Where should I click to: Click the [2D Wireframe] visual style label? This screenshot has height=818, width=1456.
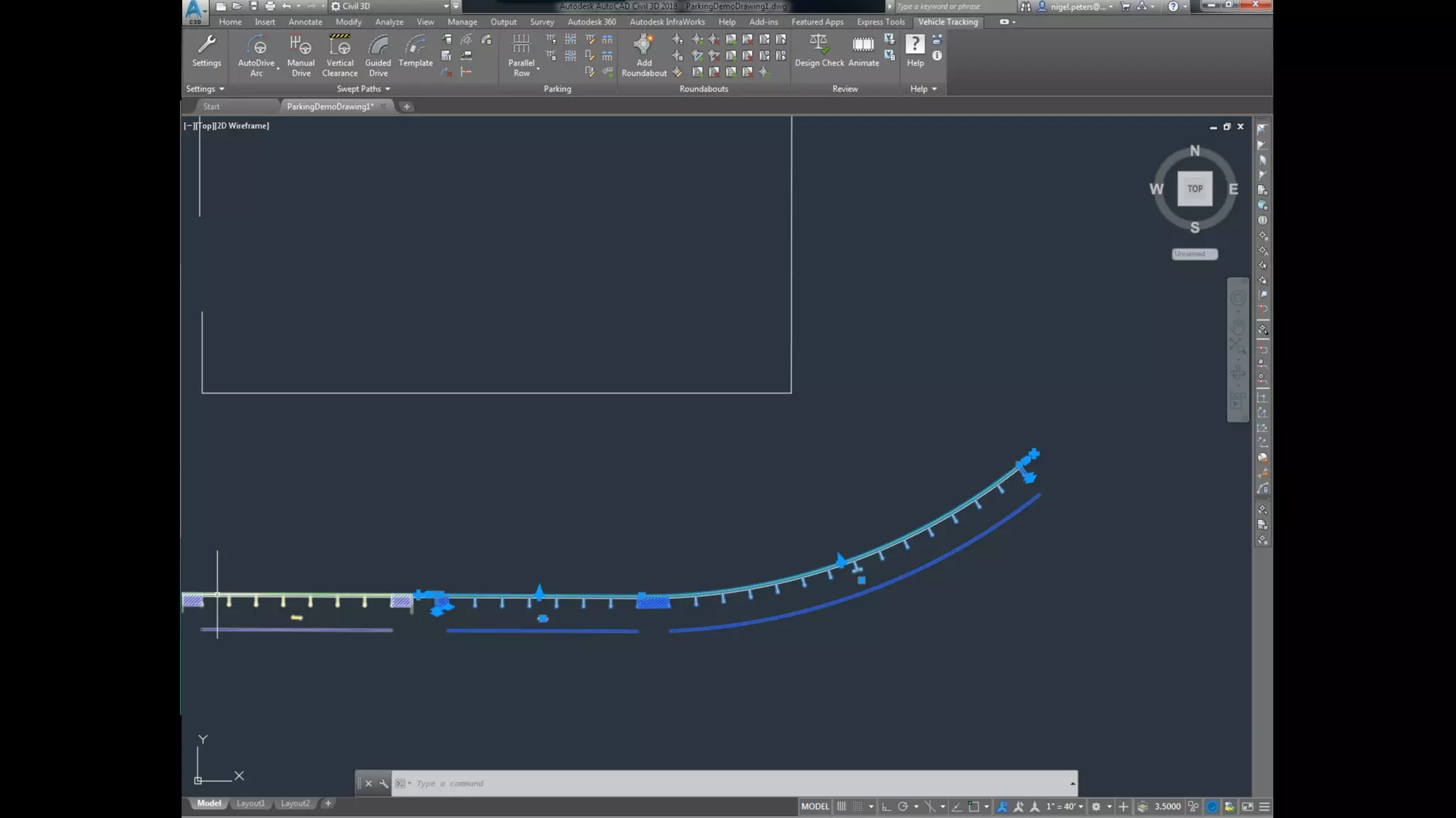[242, 126]
